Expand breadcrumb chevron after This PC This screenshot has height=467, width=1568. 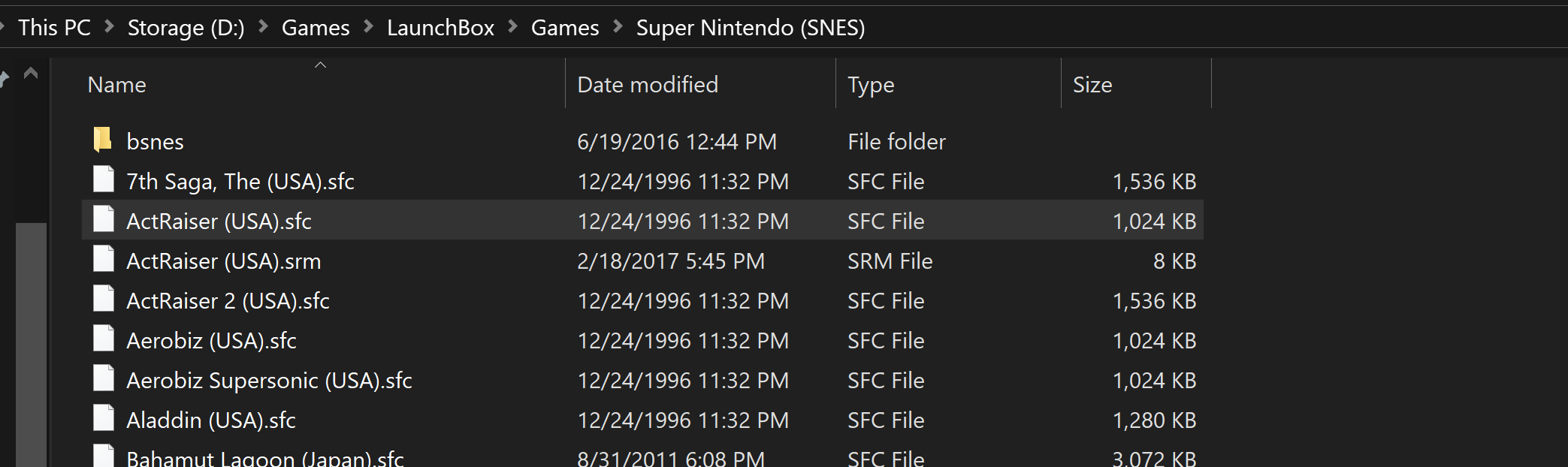coord(110,26)
